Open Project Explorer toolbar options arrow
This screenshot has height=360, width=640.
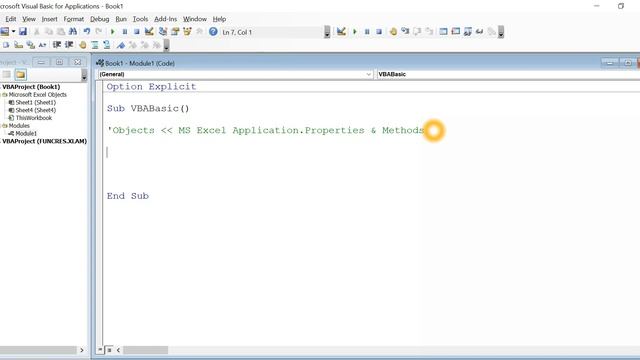[x=84, y=75]
